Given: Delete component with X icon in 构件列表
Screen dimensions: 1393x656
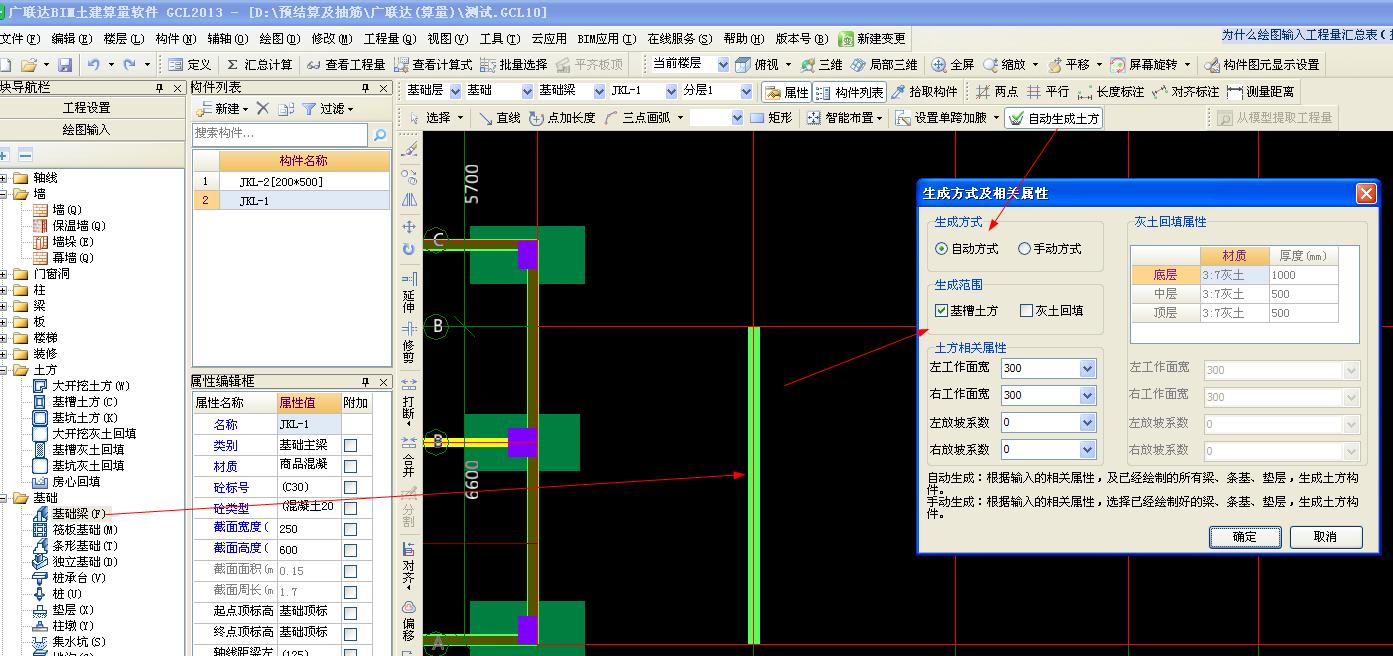Looking at the screenshot, I should pyautogui.click(x=263, y=108).
